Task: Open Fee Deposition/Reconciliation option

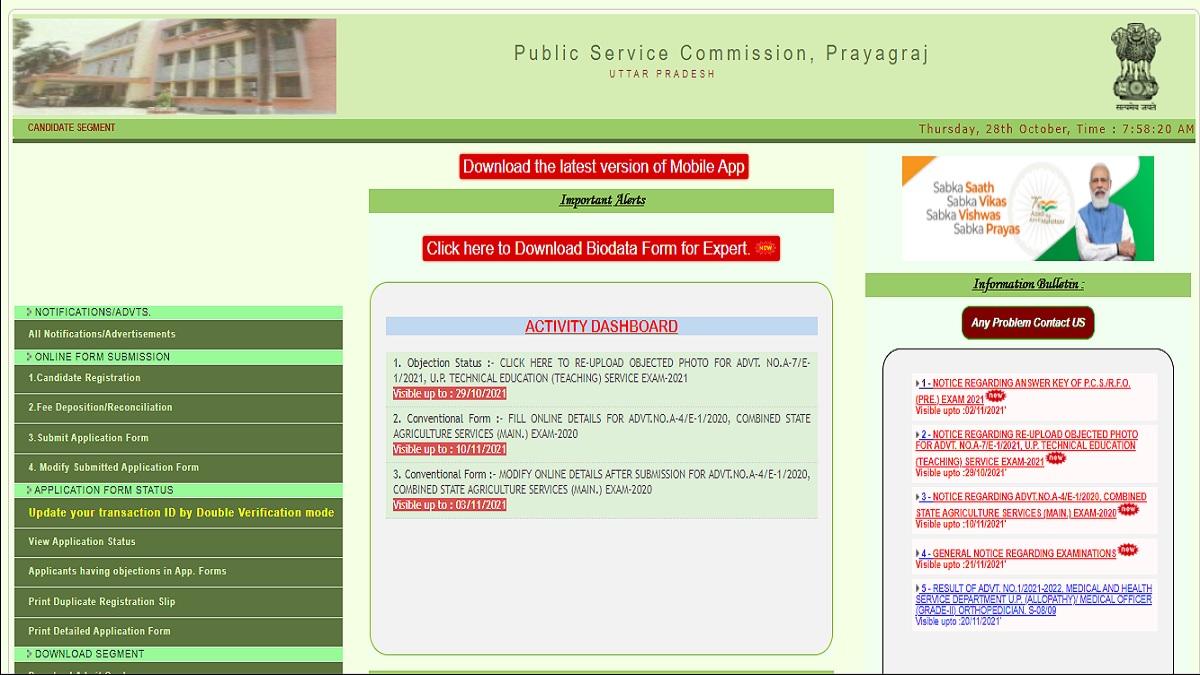Action: click(x=100, y=407)
